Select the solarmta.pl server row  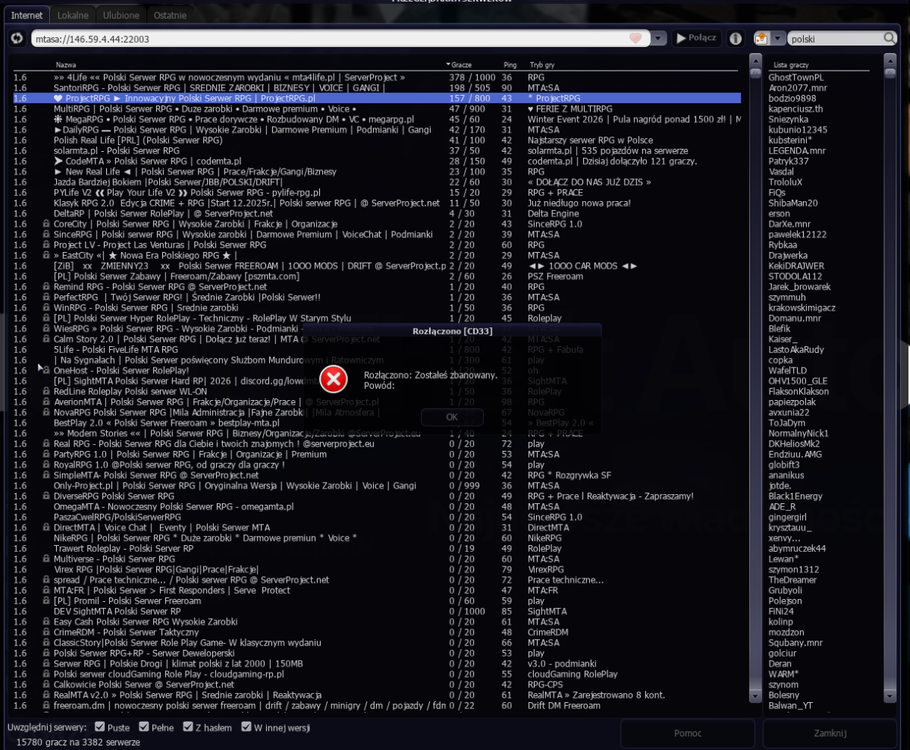click(376, 150)
